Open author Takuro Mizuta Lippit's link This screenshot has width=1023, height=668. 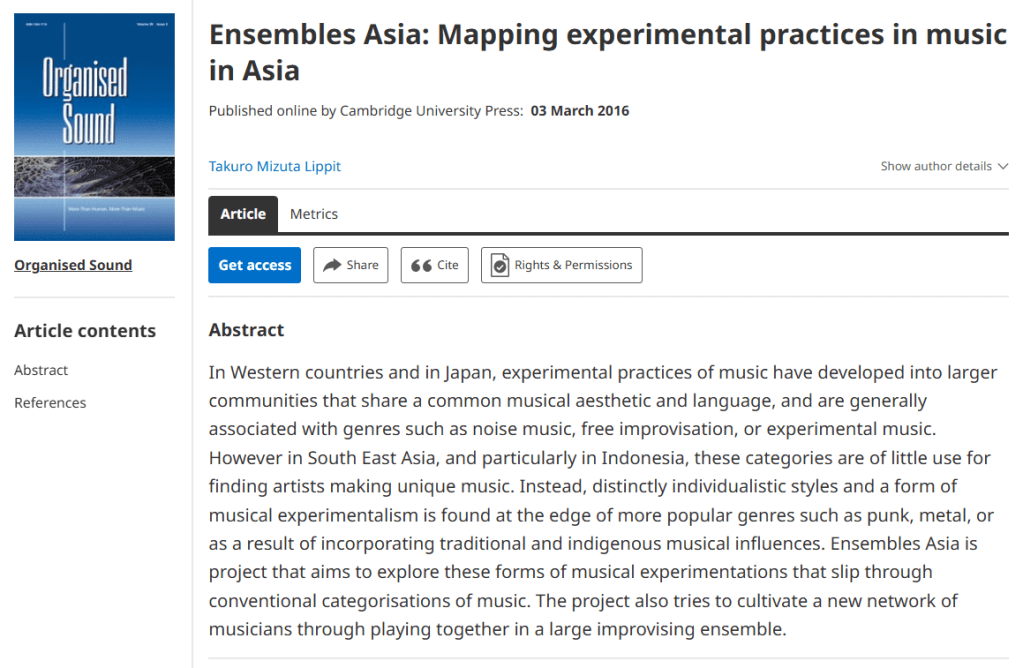[275, 166]
